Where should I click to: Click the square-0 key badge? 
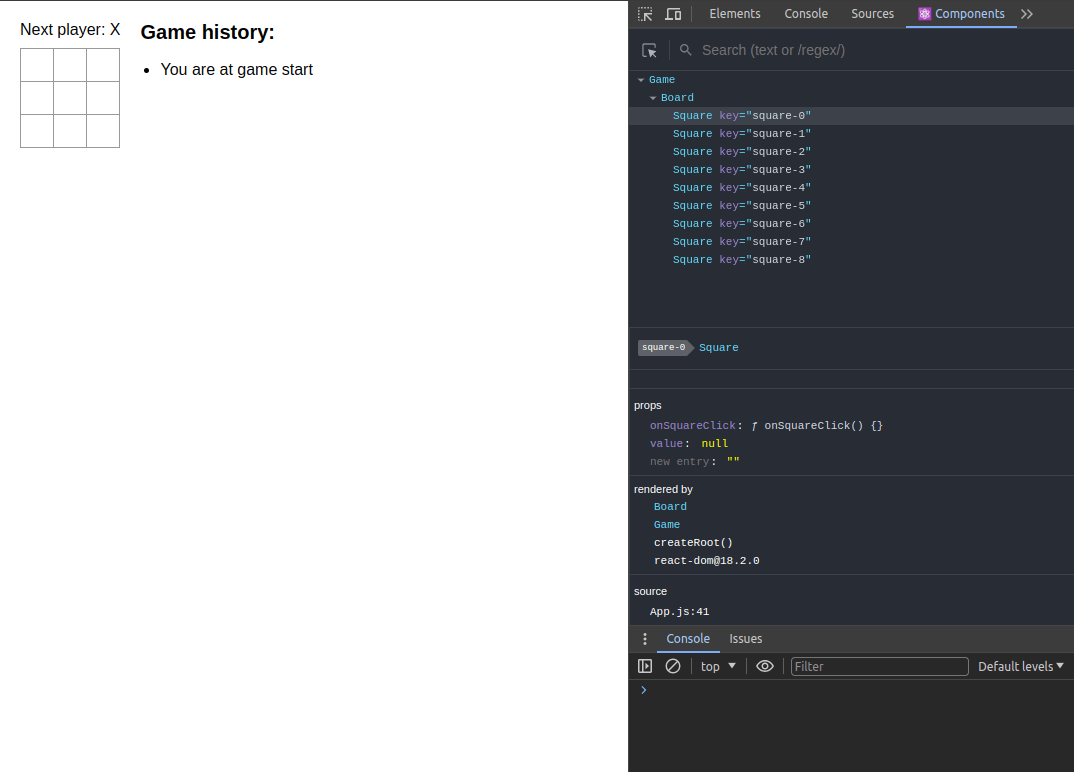coord(664,347)
